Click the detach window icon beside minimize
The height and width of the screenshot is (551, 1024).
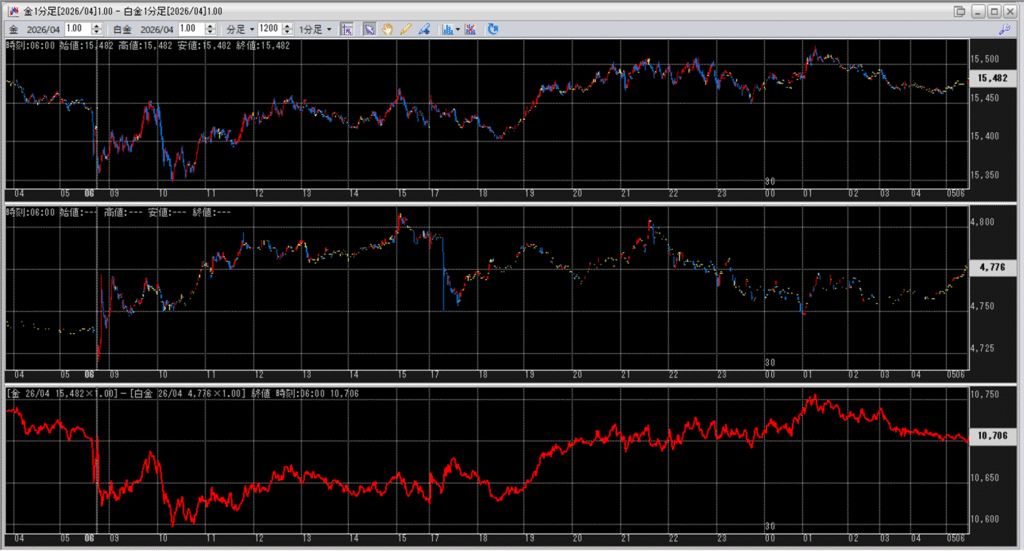point(960,10)
